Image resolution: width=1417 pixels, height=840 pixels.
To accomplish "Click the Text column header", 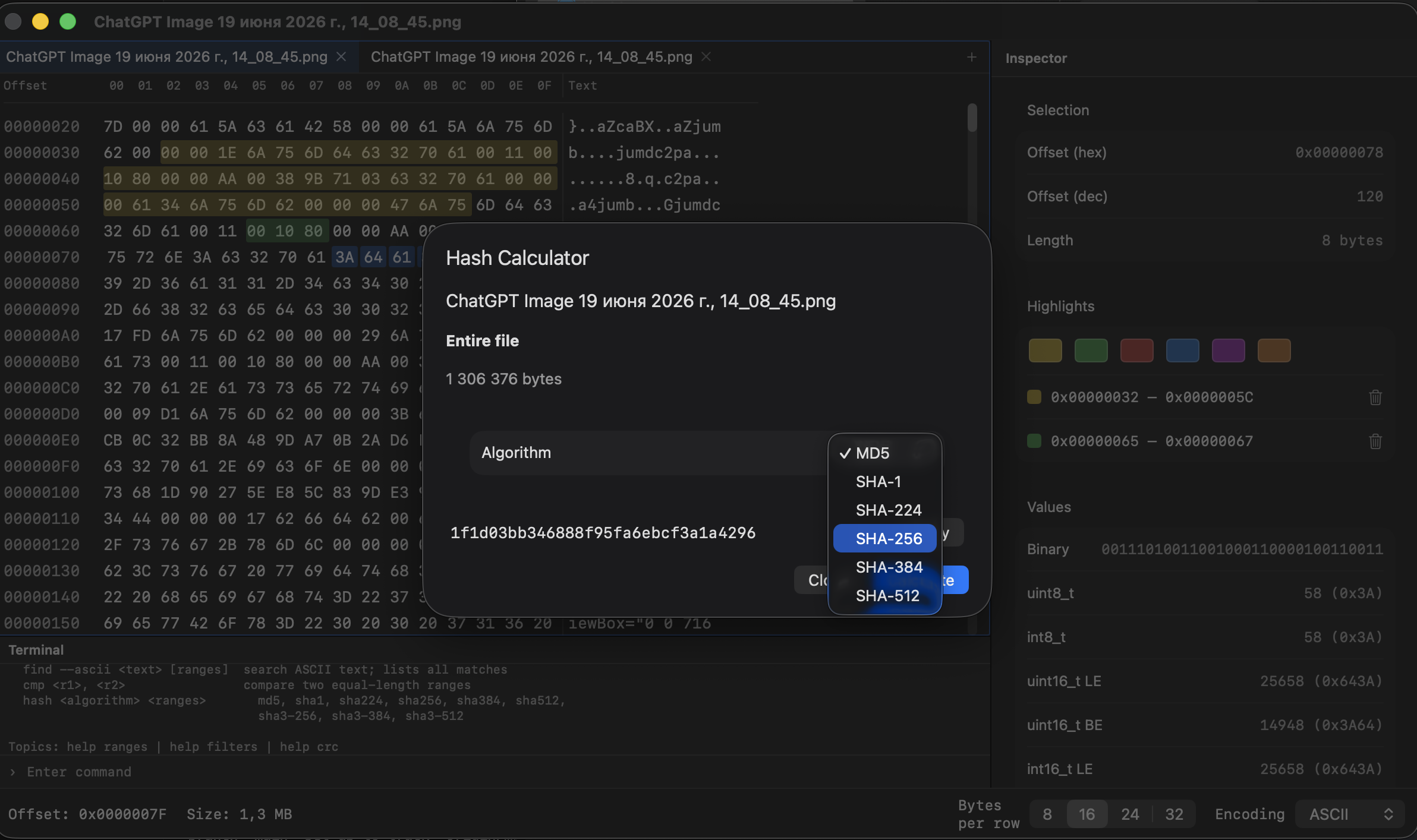I will (x=582, y=86).
